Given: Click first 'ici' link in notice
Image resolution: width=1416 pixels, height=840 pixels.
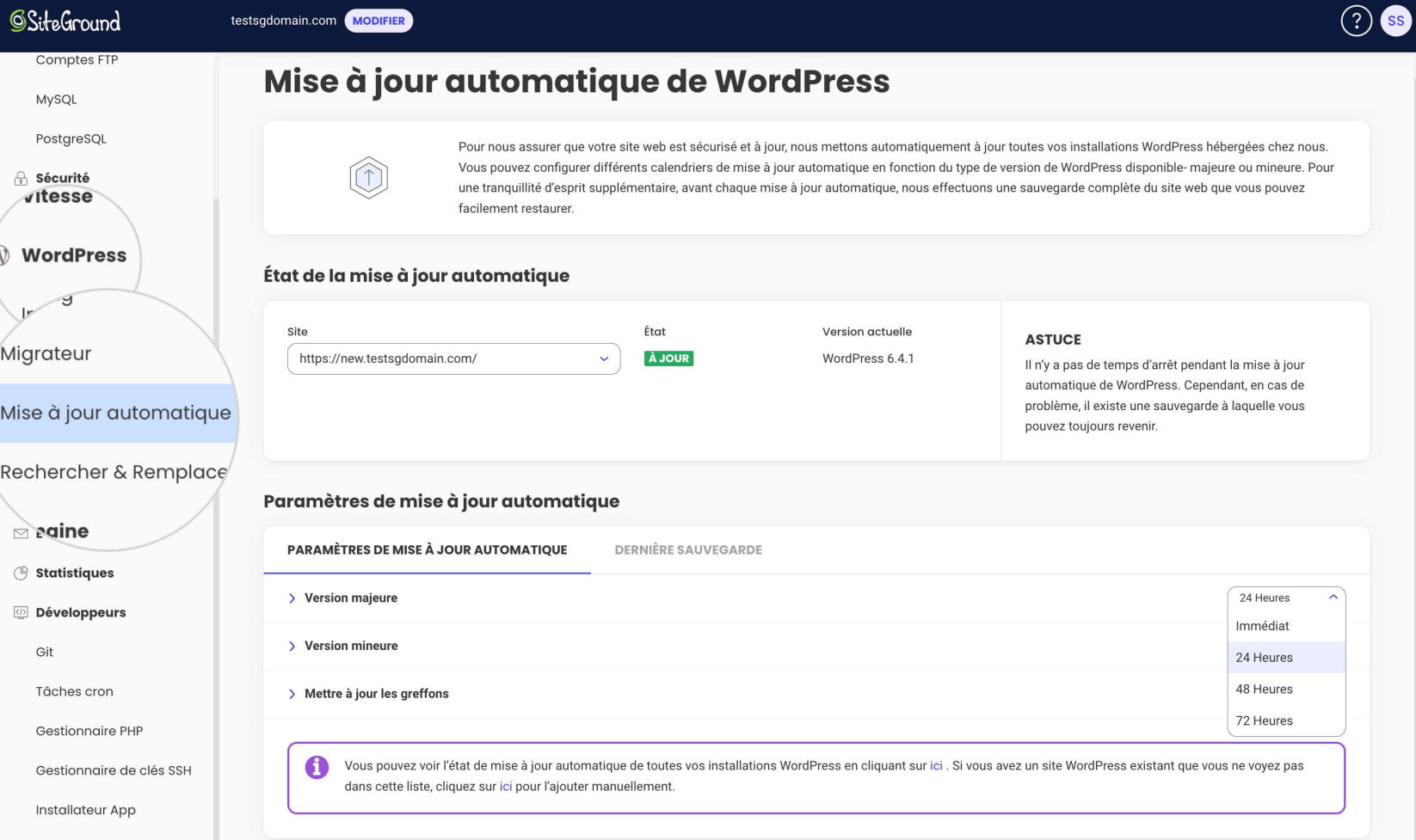Looking at the screenshot, I should pyautogui.click(x=936, y=765).
